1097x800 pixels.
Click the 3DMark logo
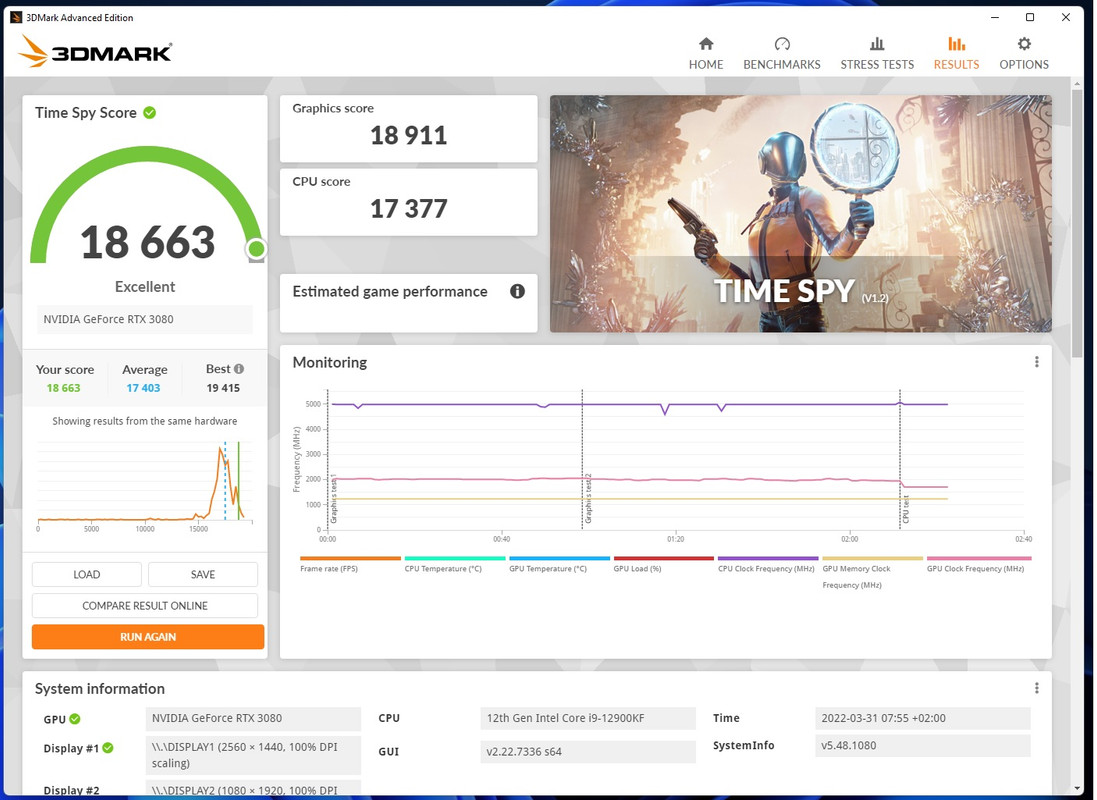[x=95, y=51]
